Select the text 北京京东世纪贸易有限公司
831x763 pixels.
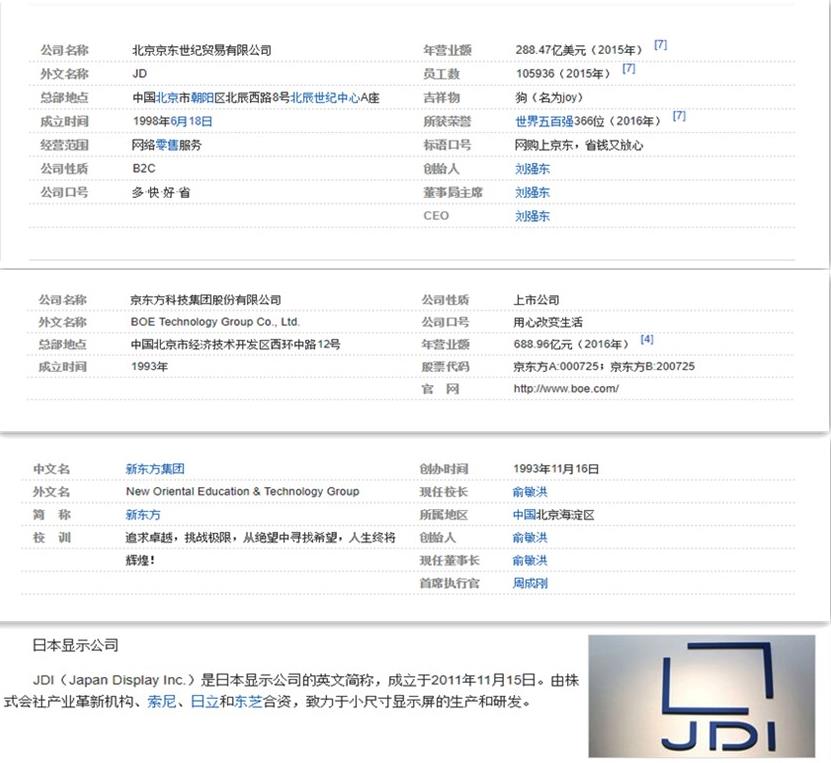[201, 50]
